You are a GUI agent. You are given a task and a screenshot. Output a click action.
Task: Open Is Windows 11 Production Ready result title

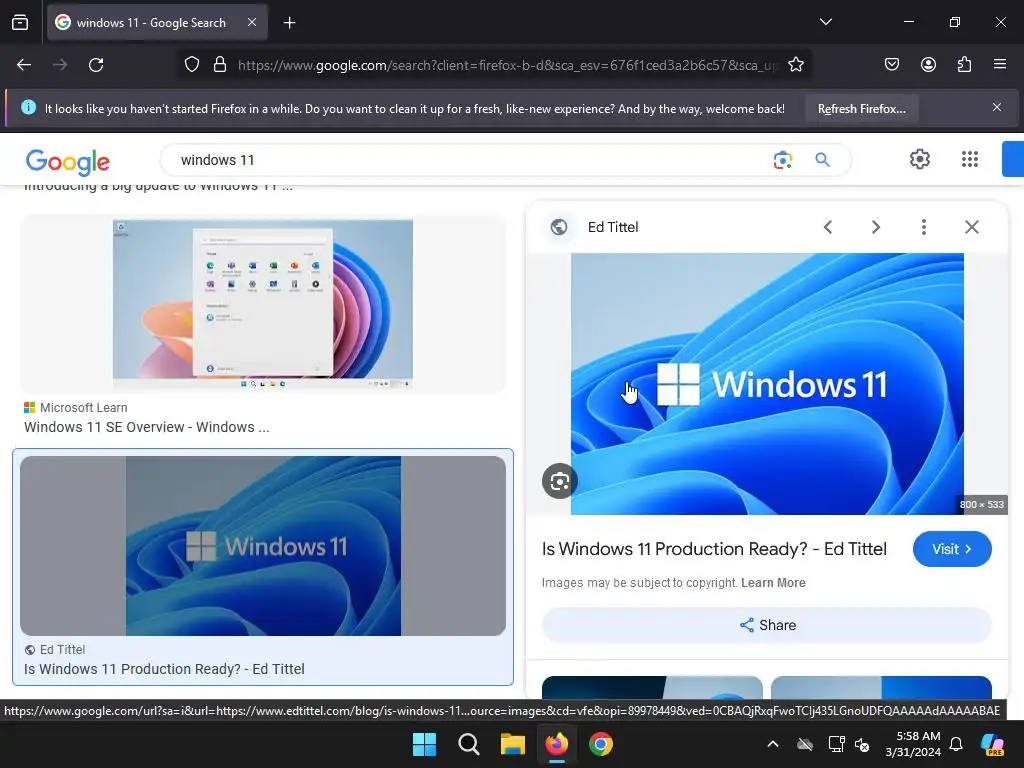click(x=165, y=669)
